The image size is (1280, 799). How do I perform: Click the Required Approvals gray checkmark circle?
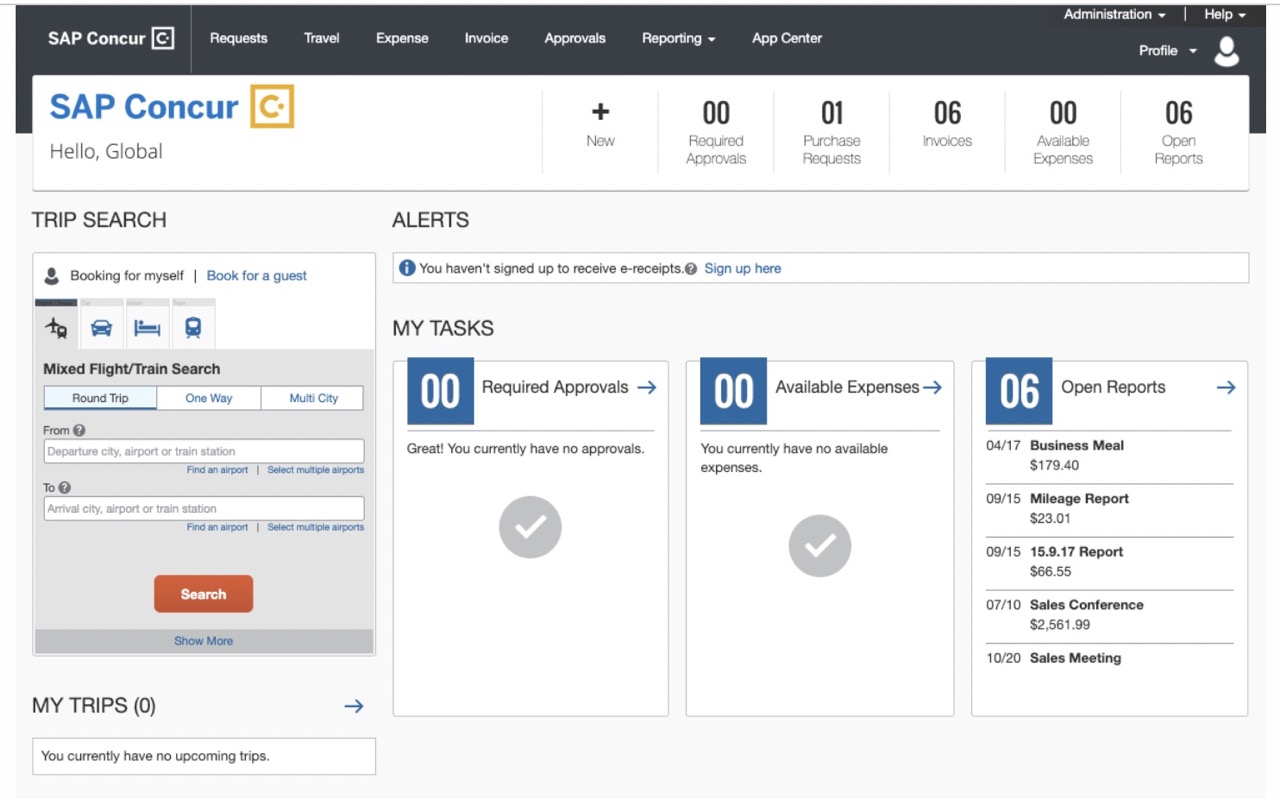(530, 527)
